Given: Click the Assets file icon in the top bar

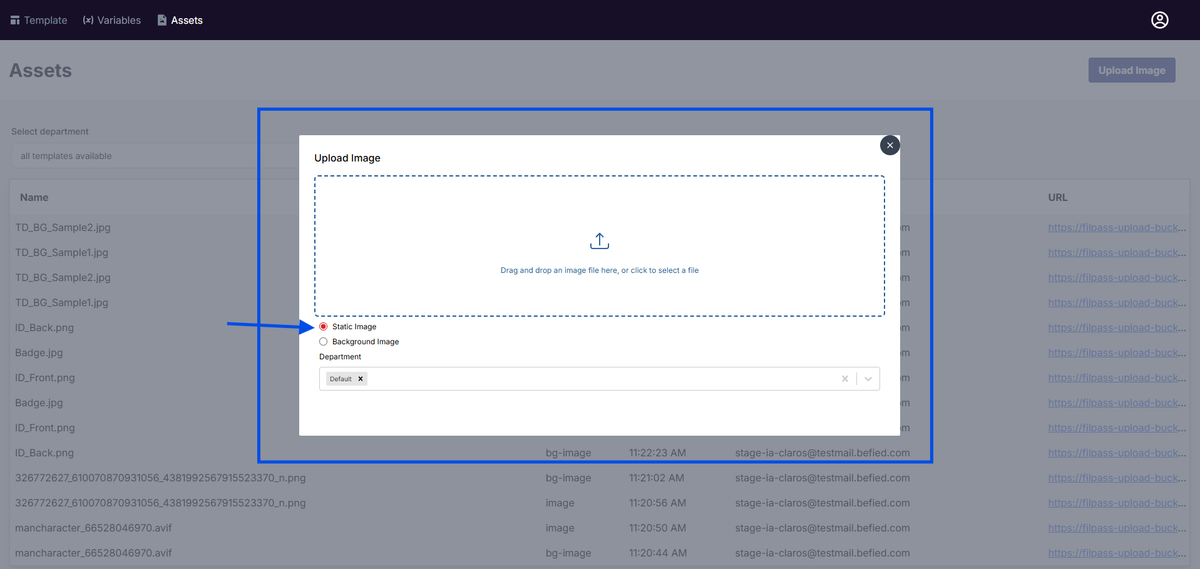Looking at the screenshot, I should point(162,20).
